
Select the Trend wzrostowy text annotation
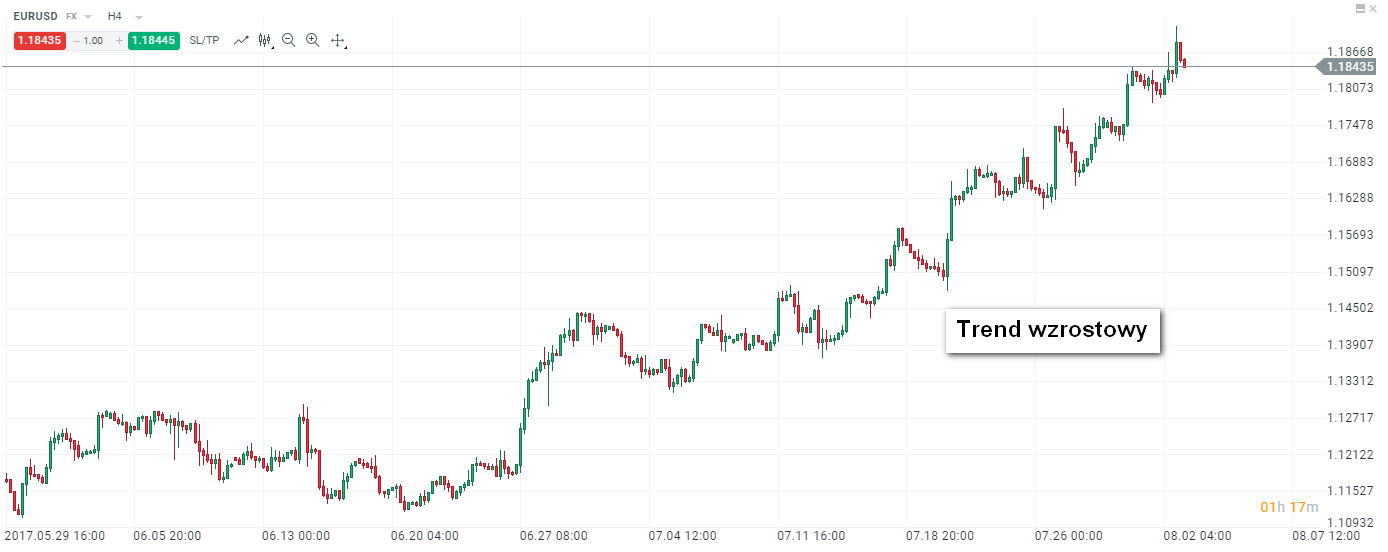(1052, 330)
